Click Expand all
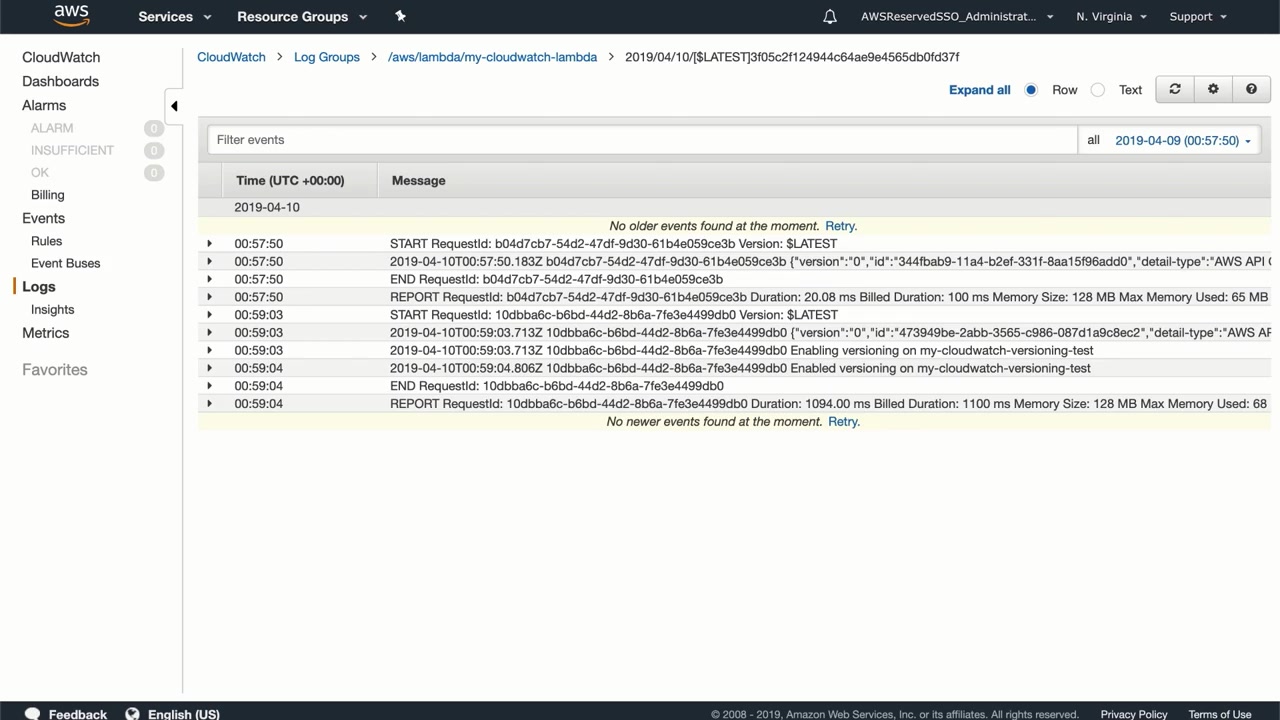 pyautogui.click(x=980, y=90)
